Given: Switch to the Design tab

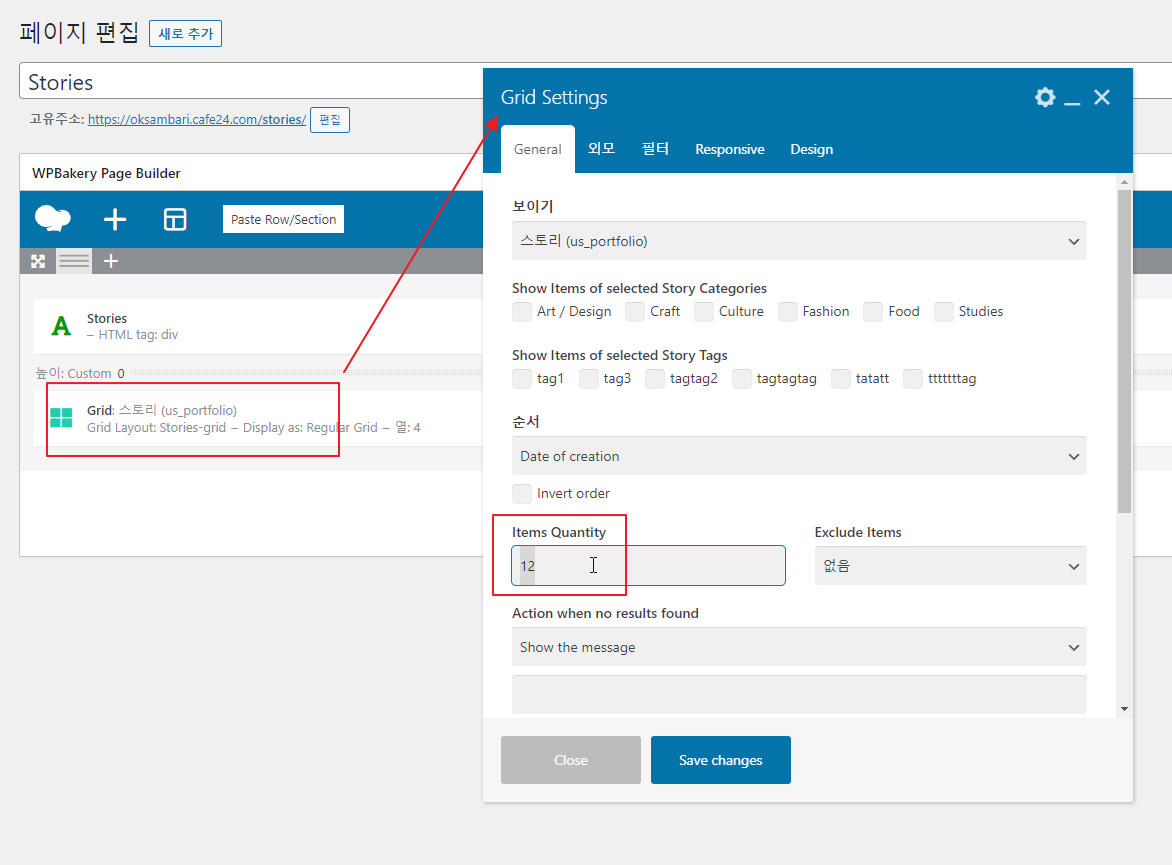Looking at the screenshot, I should 812,150.
